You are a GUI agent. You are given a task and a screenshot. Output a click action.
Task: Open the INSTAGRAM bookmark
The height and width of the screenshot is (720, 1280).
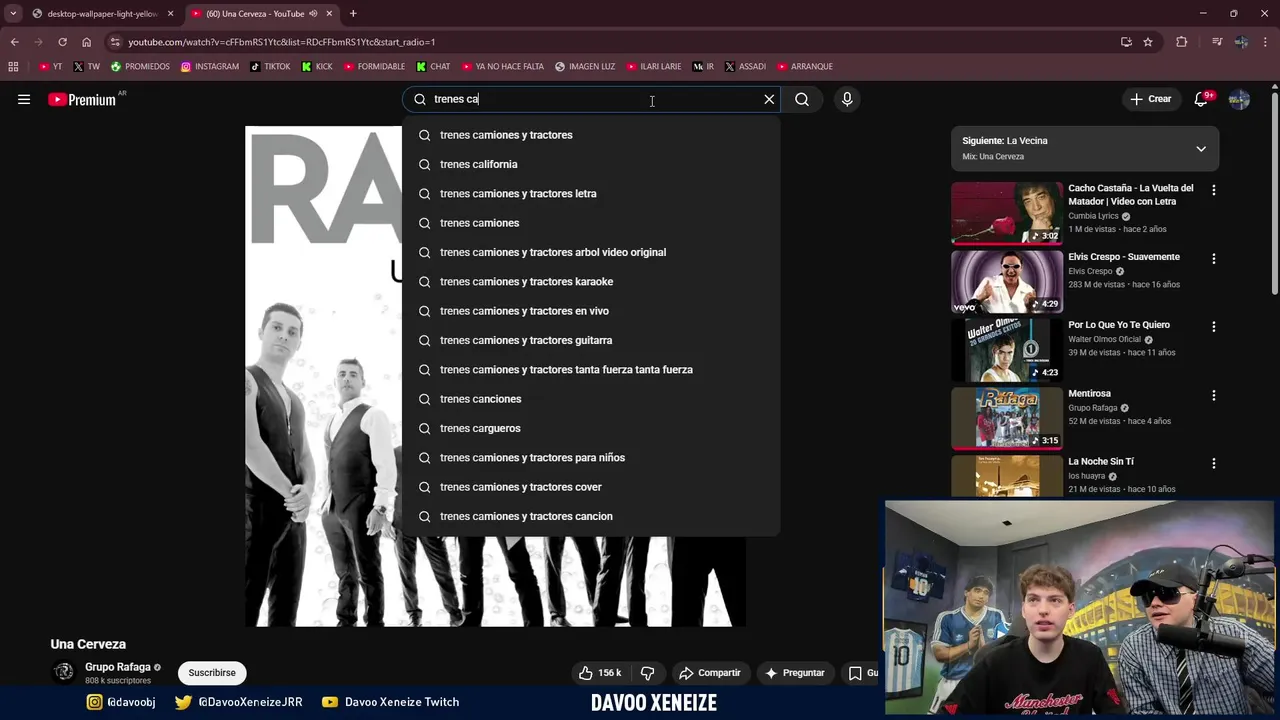[x=210, y=67]
